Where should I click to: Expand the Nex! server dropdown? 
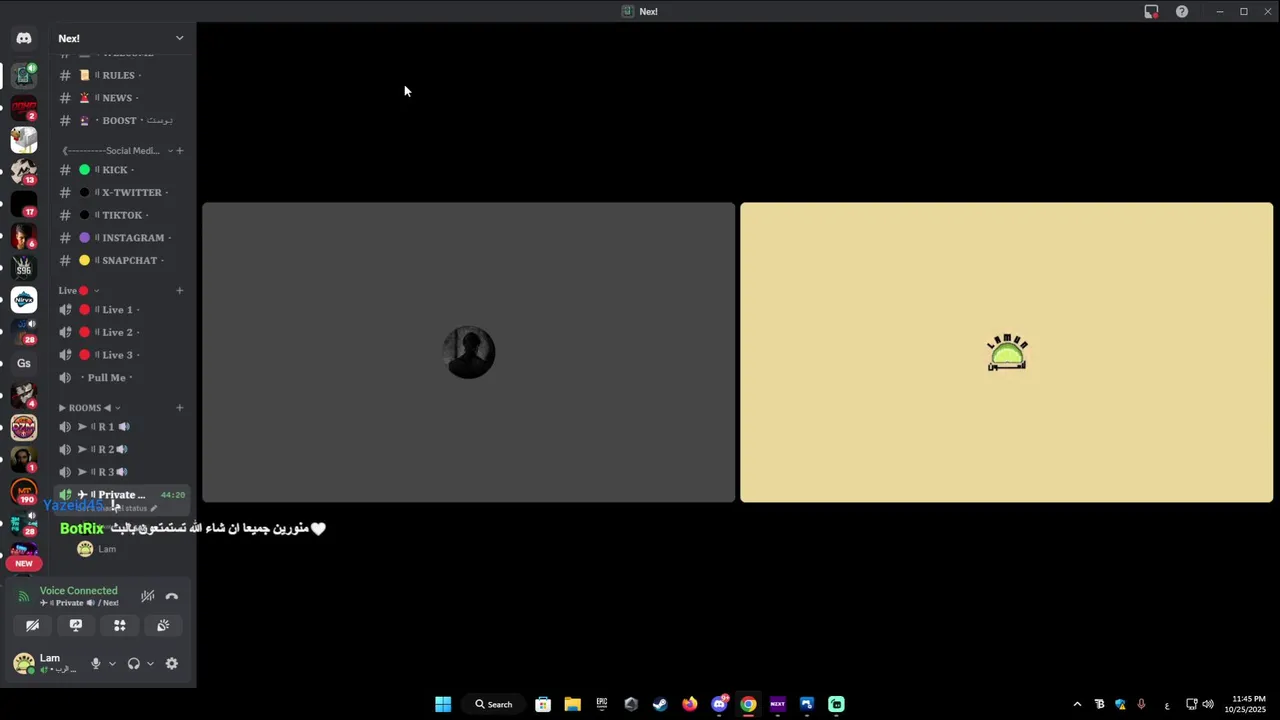[179, 38]
